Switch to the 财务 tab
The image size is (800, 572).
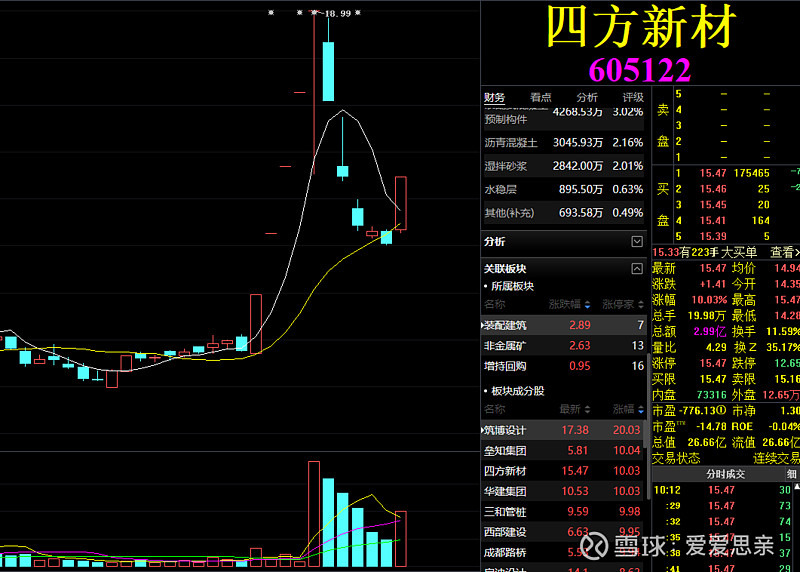coord(494,97)
